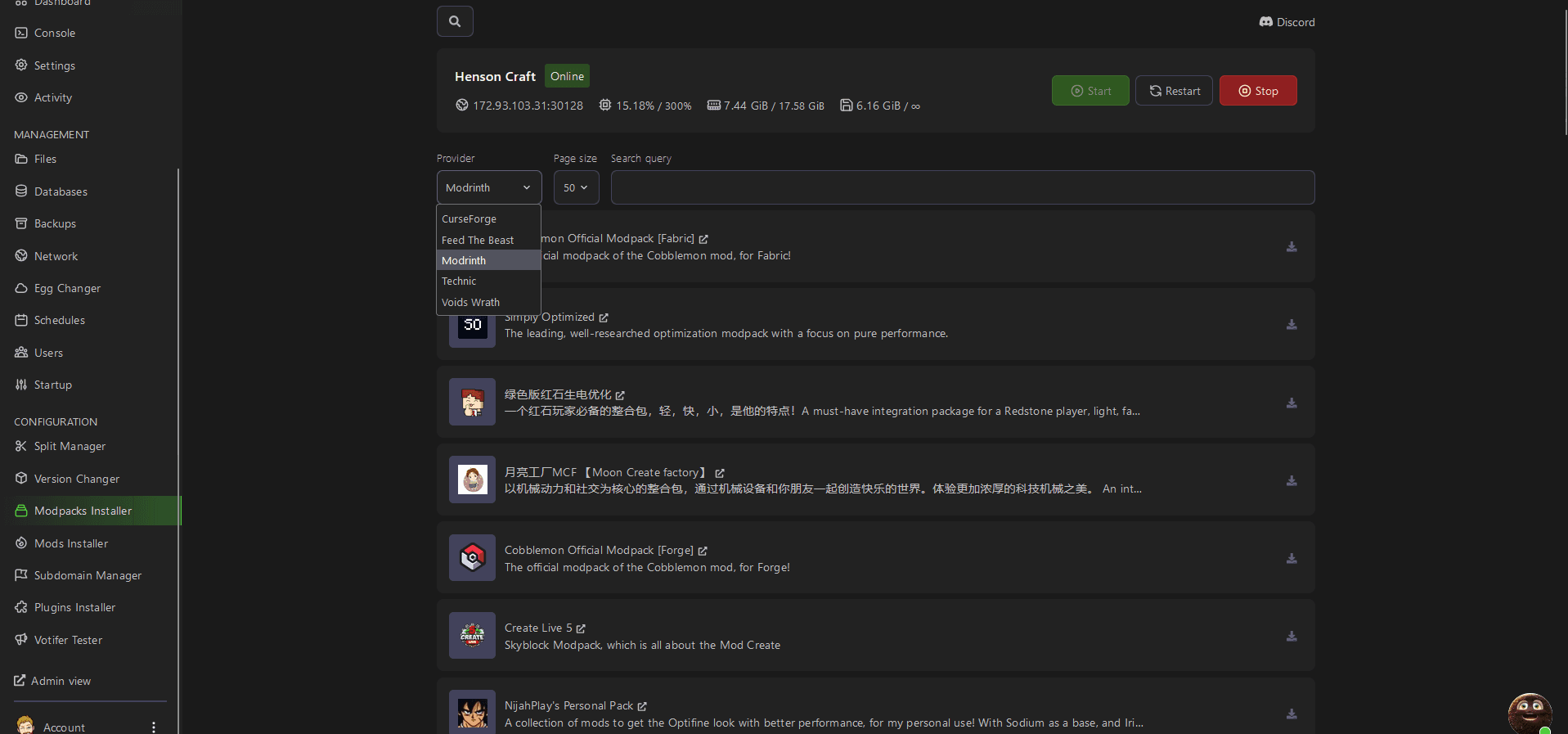Stop the Henson Craft server
The width and height of the screenshot is (1568, 734).
pos(1258,91)
